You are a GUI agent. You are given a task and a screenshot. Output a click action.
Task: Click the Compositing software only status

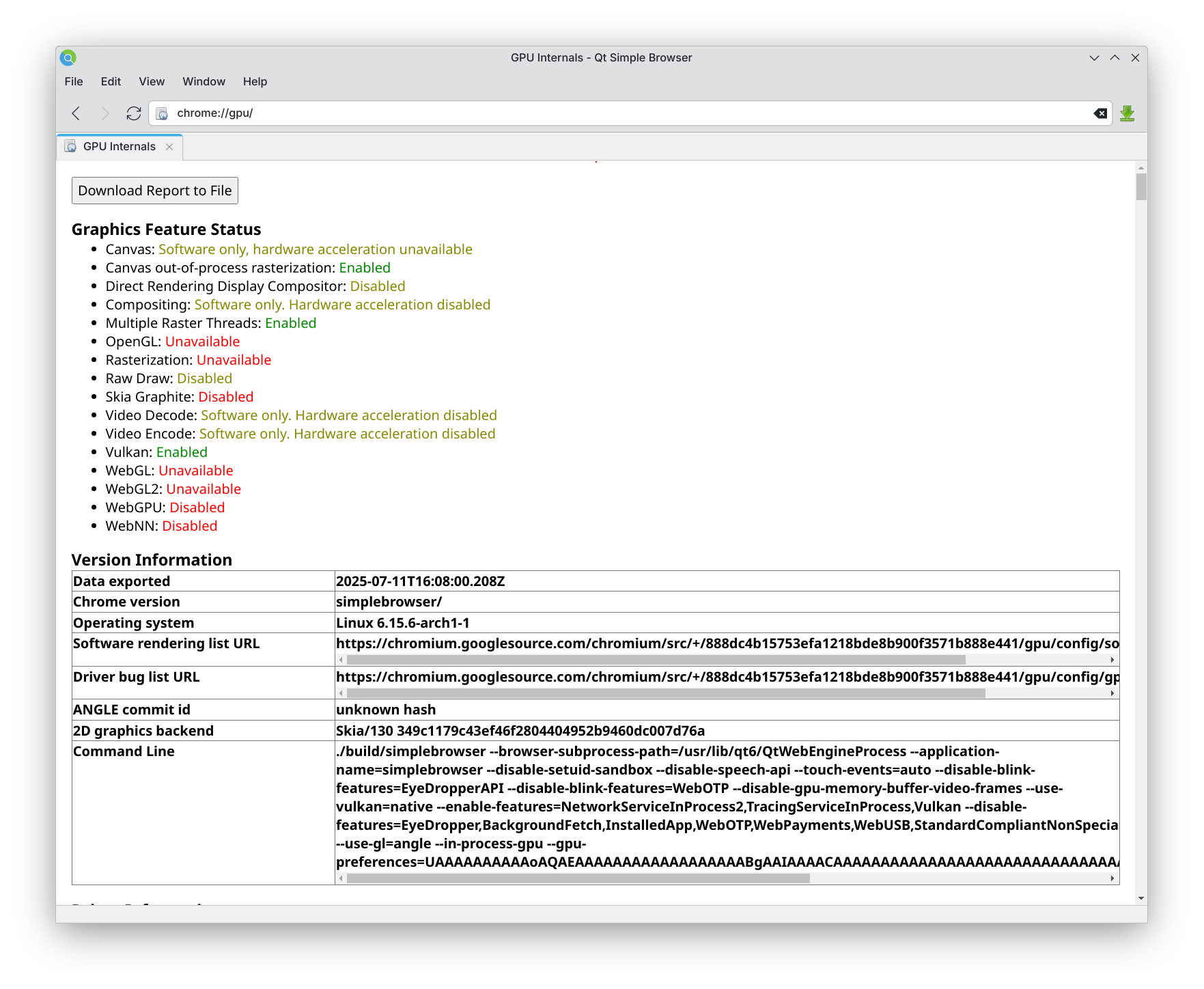tap(342, 305)
